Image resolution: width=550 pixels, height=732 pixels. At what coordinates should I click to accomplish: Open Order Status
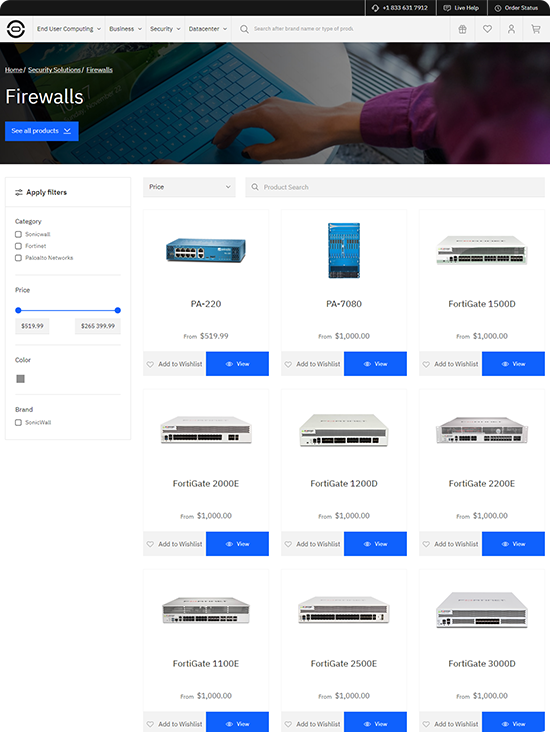(516, 8)
